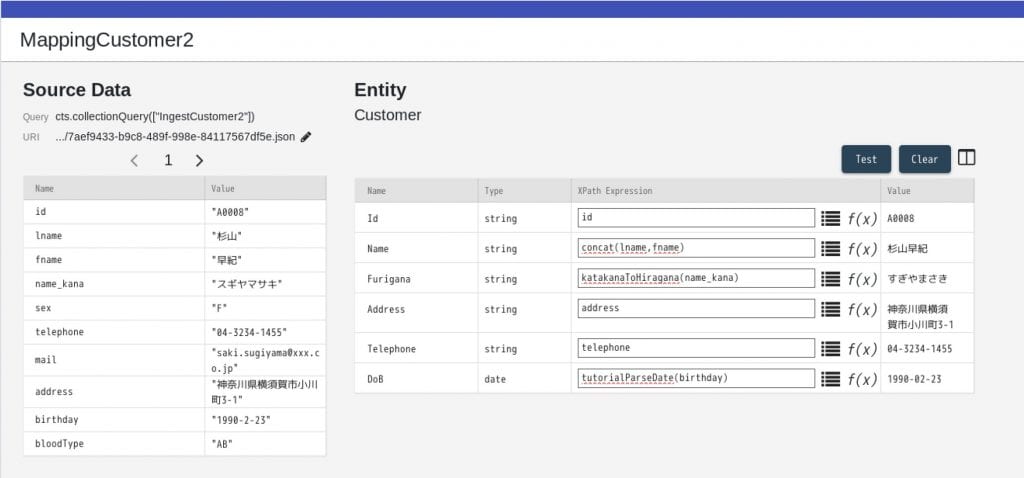Open function picker for Address row
Viewport: 1024px width, 478px height.
coord(862,310)
